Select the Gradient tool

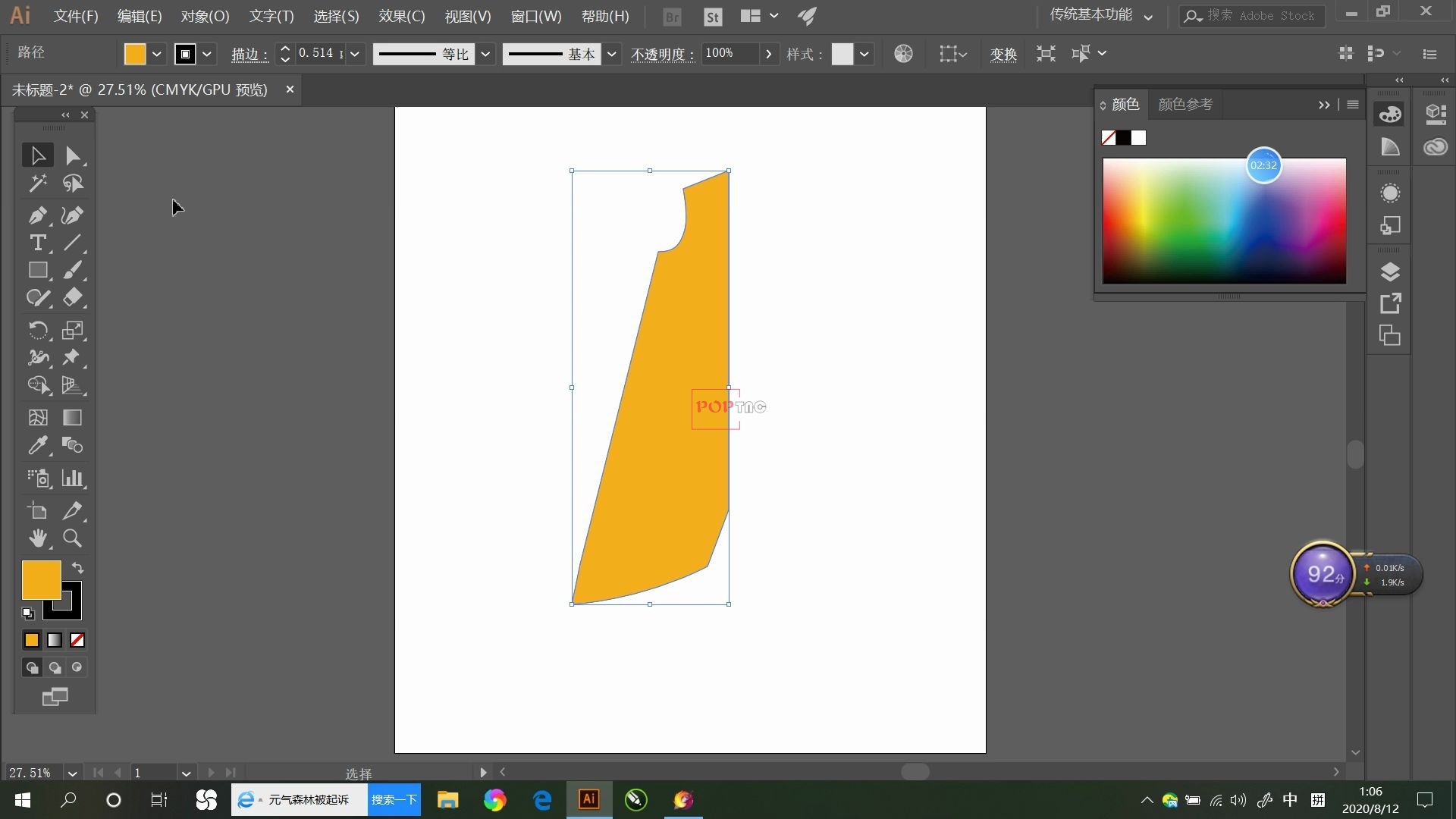coord(72,418)
